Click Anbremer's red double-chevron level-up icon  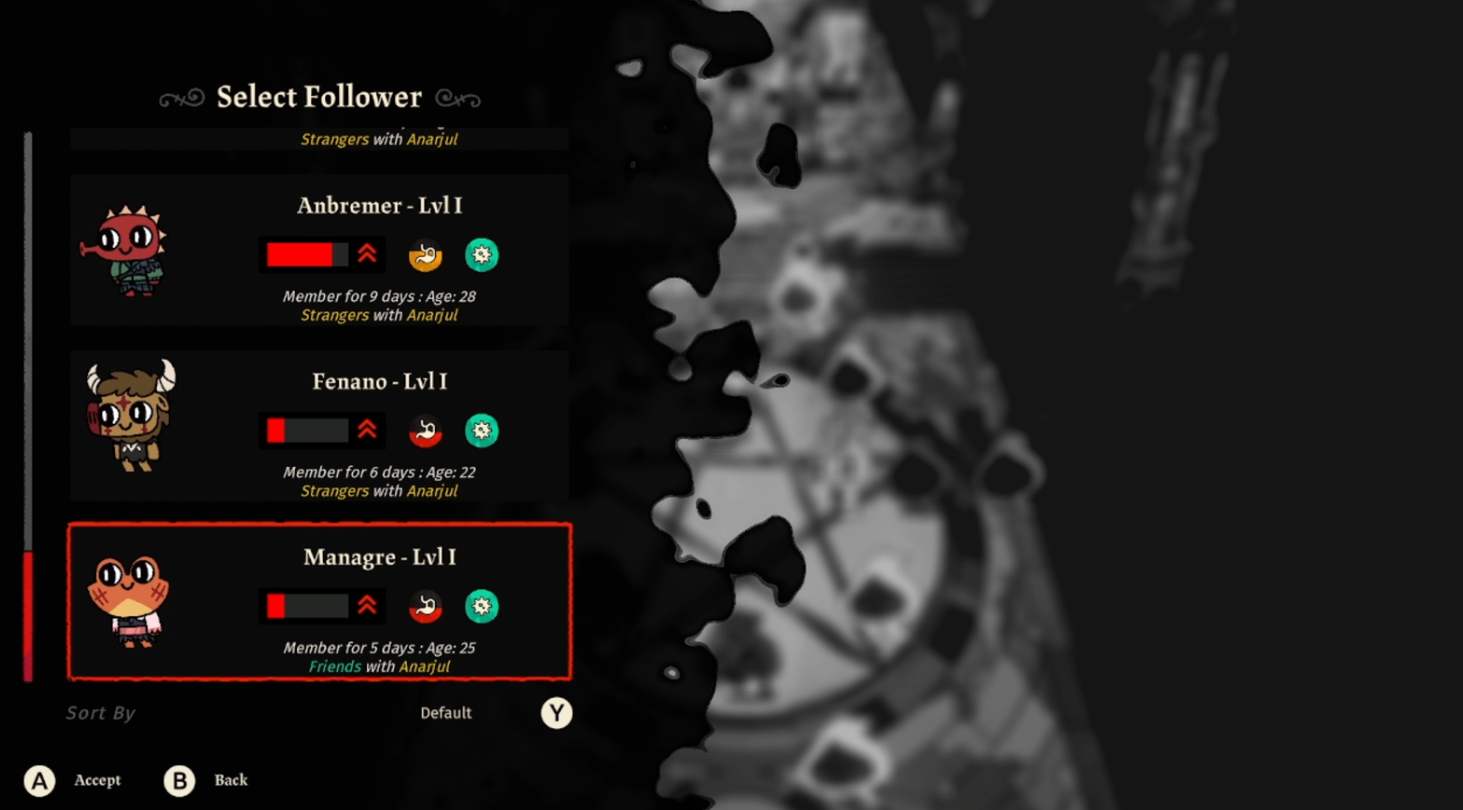(367, 254)
